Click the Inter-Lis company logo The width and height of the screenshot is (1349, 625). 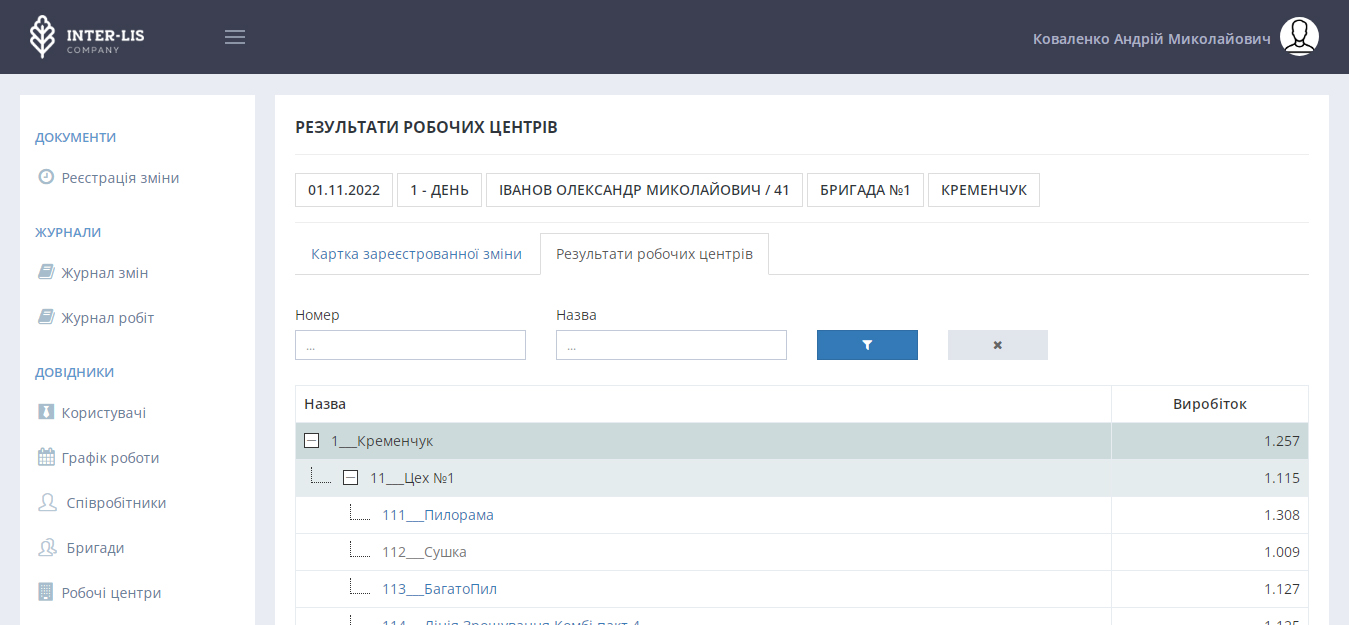(x=86, y=37)
